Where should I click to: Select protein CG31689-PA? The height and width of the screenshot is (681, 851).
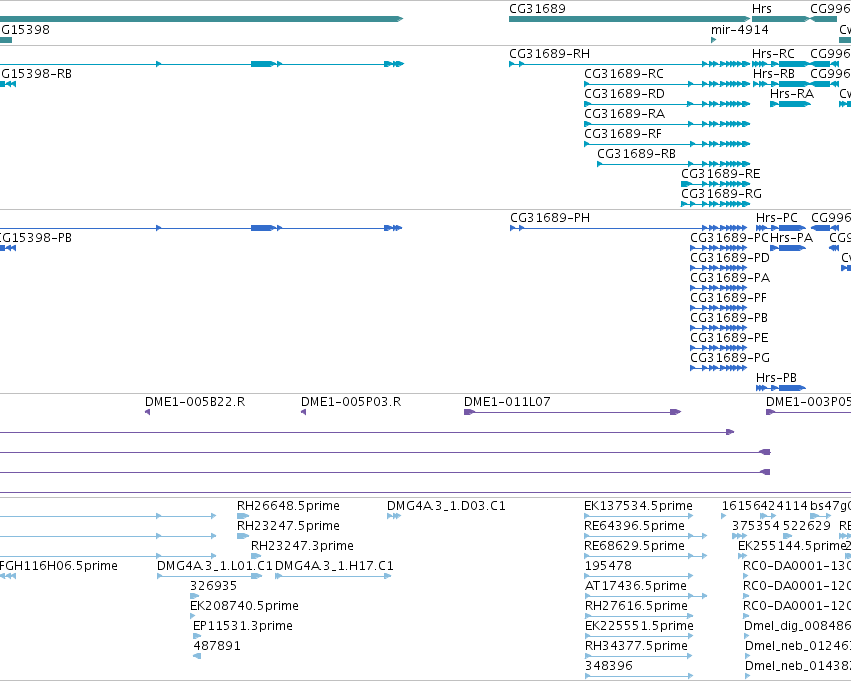click(x=730, y=278)
